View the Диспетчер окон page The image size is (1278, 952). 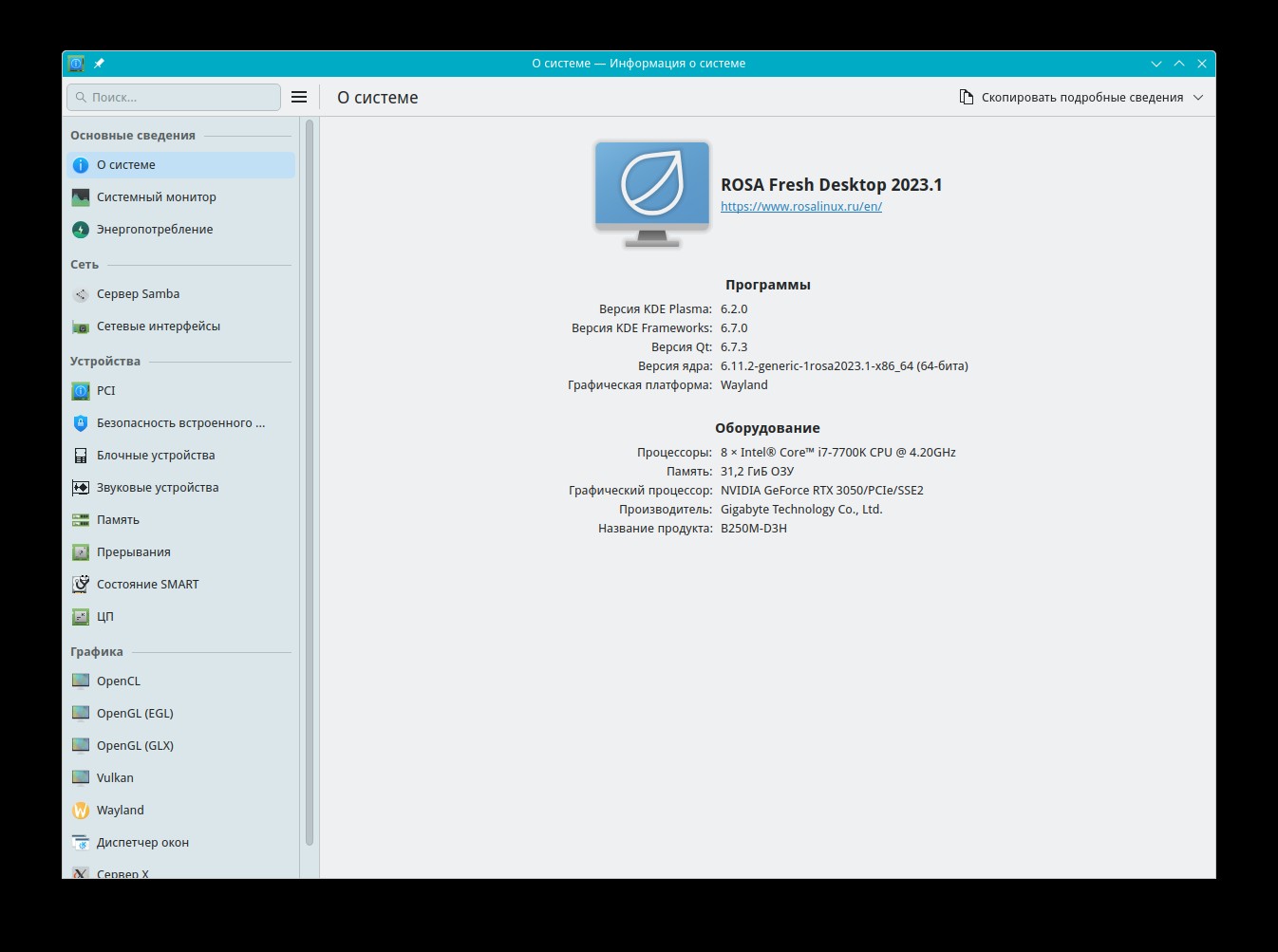click(180, 843)
